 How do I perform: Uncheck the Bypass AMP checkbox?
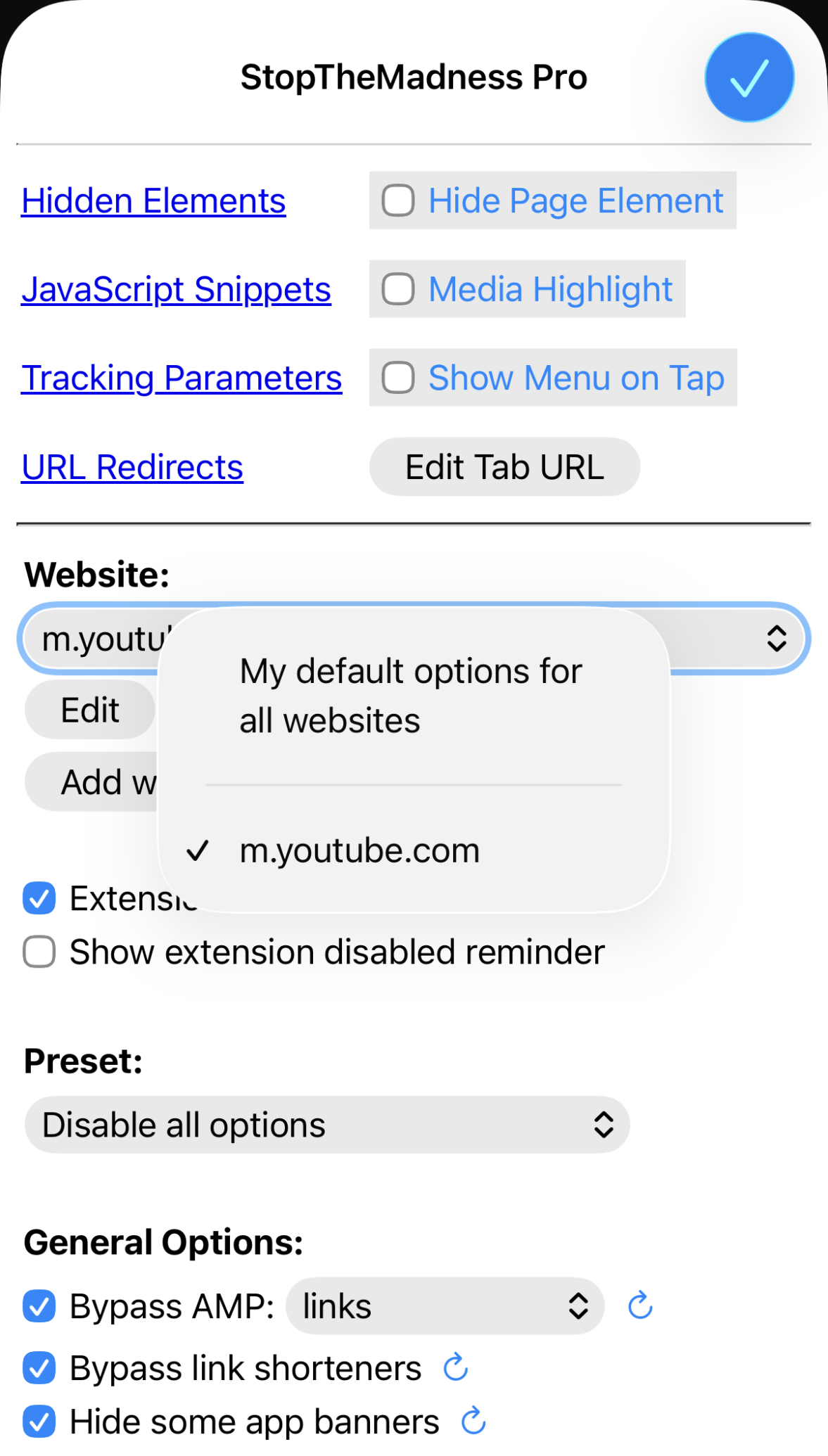pos(39,1306)
